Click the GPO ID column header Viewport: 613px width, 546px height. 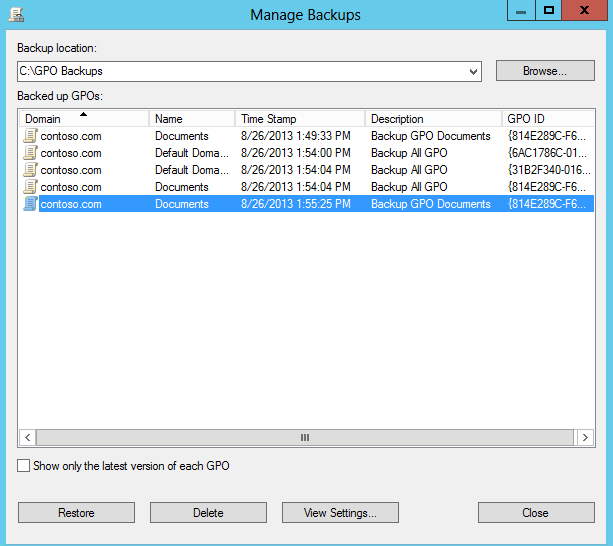(545, 119)
